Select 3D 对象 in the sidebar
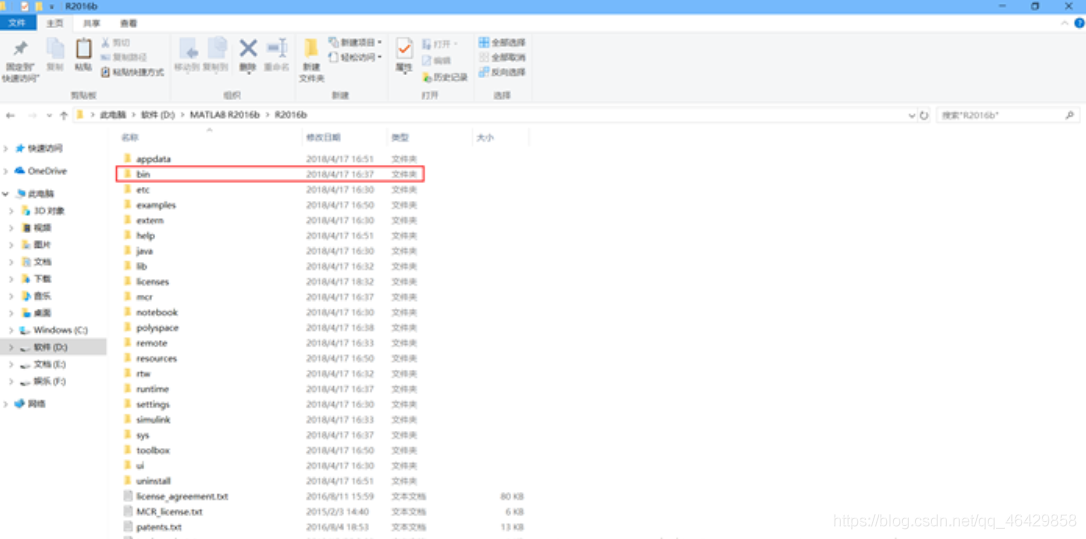1086x539 pixels. tap(48, 211)
